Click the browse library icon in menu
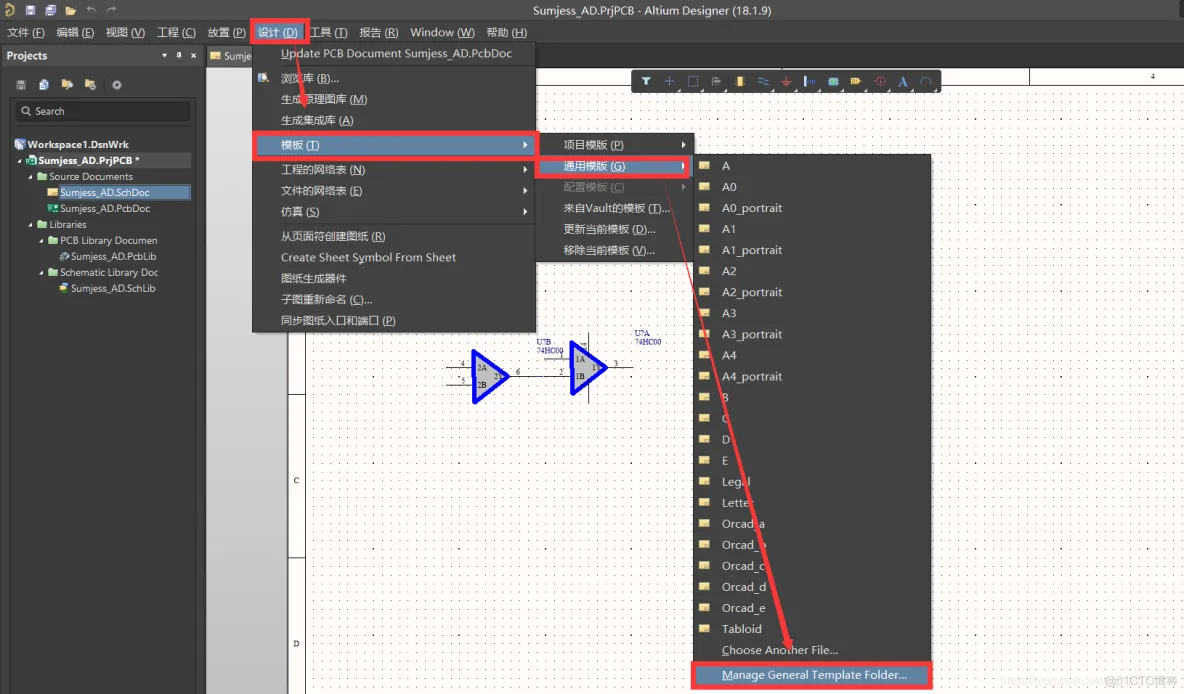The width and height of the screenshot is (1184, 694). 264,78
